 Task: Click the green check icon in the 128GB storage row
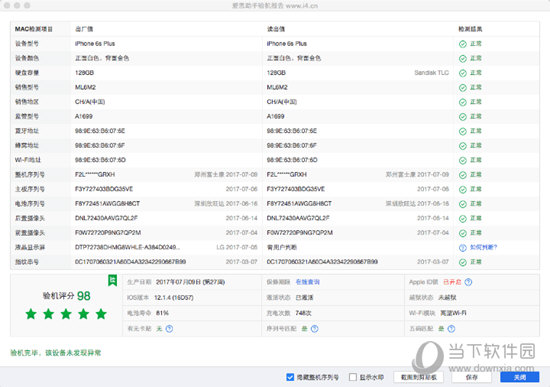tap(463, 73)
